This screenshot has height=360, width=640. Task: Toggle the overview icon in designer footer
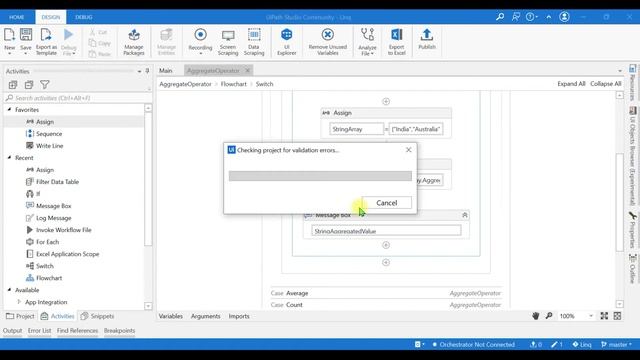pyautogui.click(x=617, y=316)
